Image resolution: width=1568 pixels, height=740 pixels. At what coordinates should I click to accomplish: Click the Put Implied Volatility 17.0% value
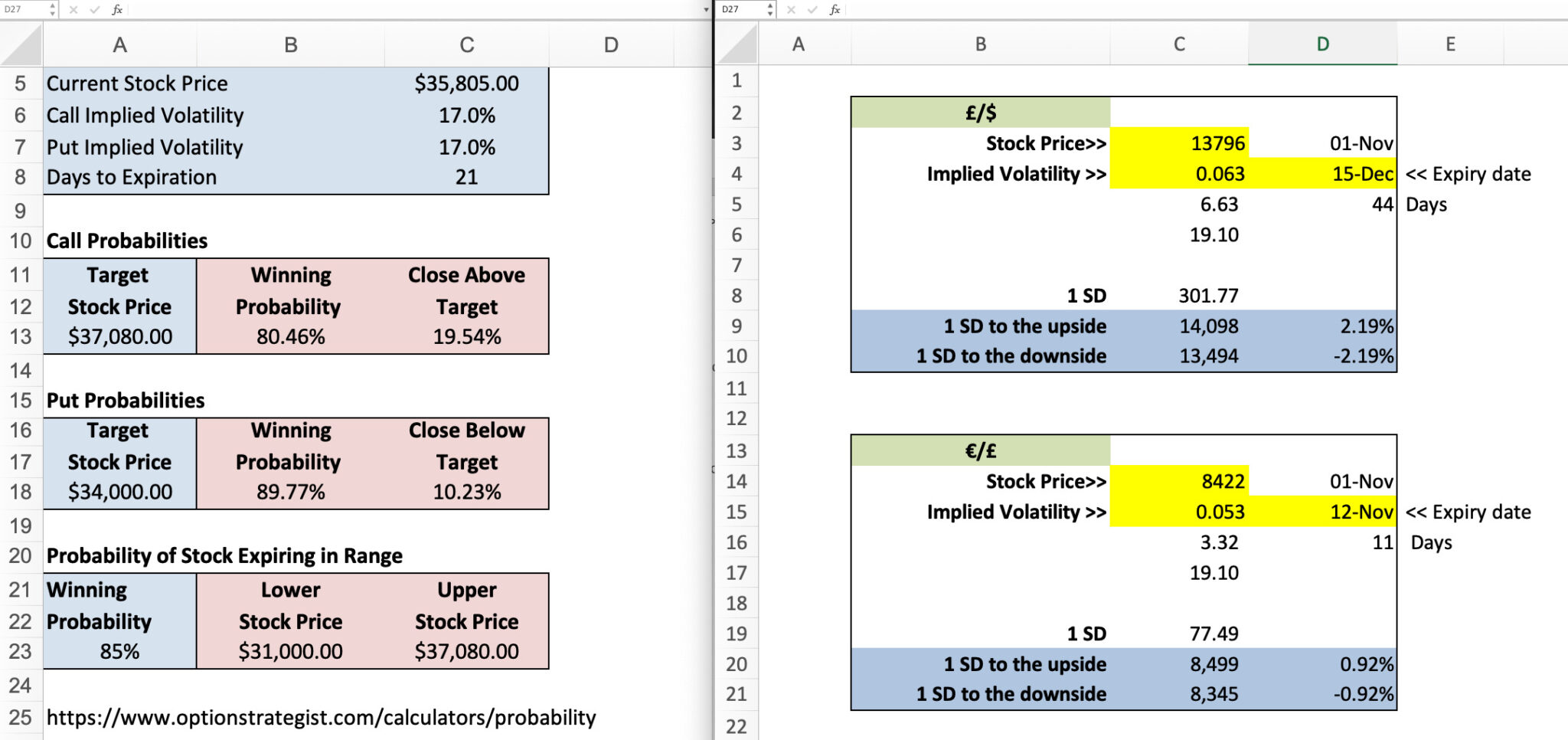(466, 147)
